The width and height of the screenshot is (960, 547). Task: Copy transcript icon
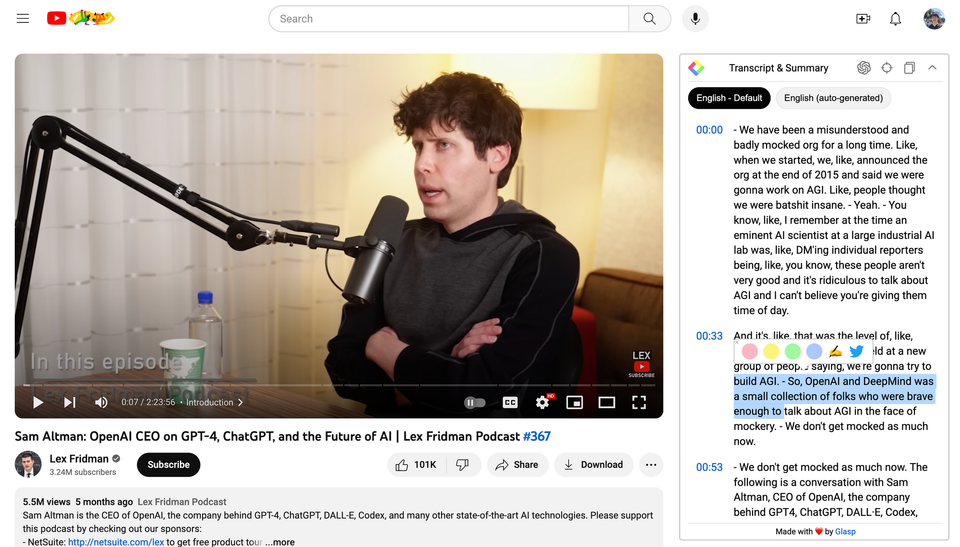coord(909,68)
